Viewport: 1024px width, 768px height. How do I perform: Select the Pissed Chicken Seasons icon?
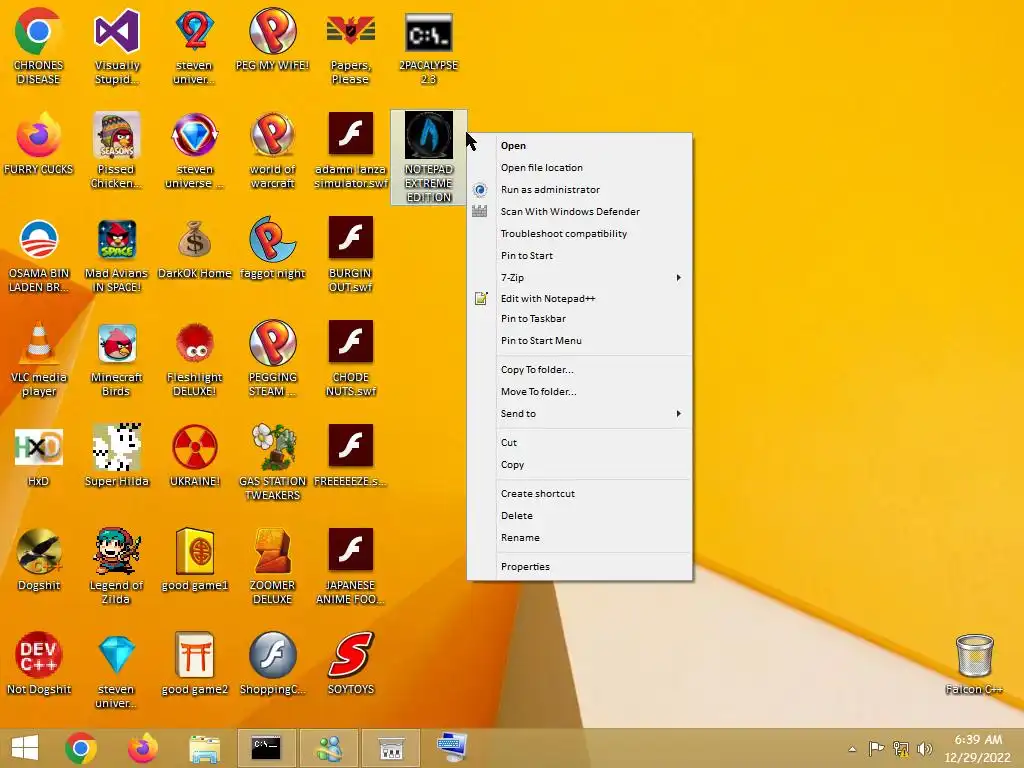pos(117,151)
